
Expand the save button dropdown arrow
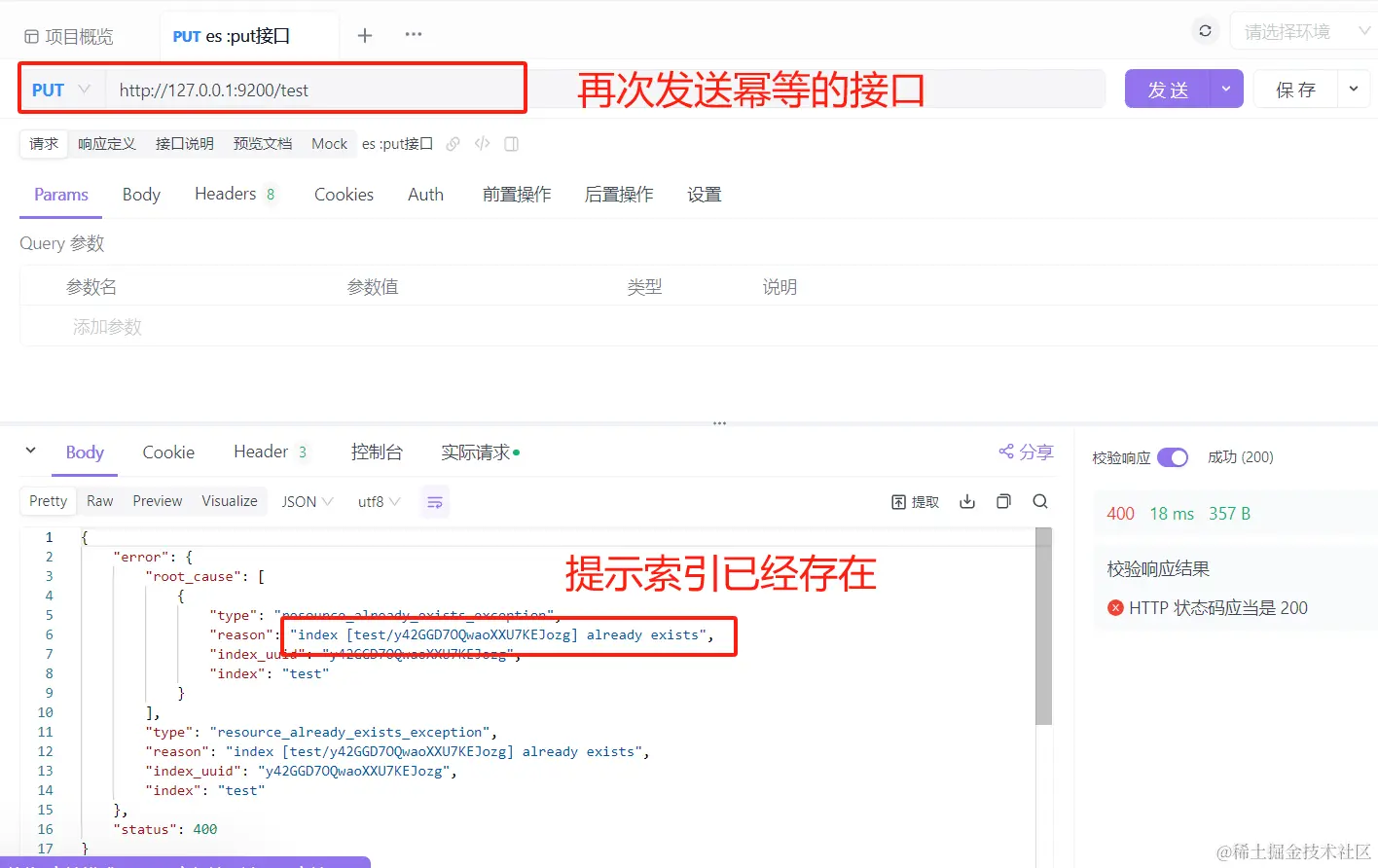(1355, 90)
